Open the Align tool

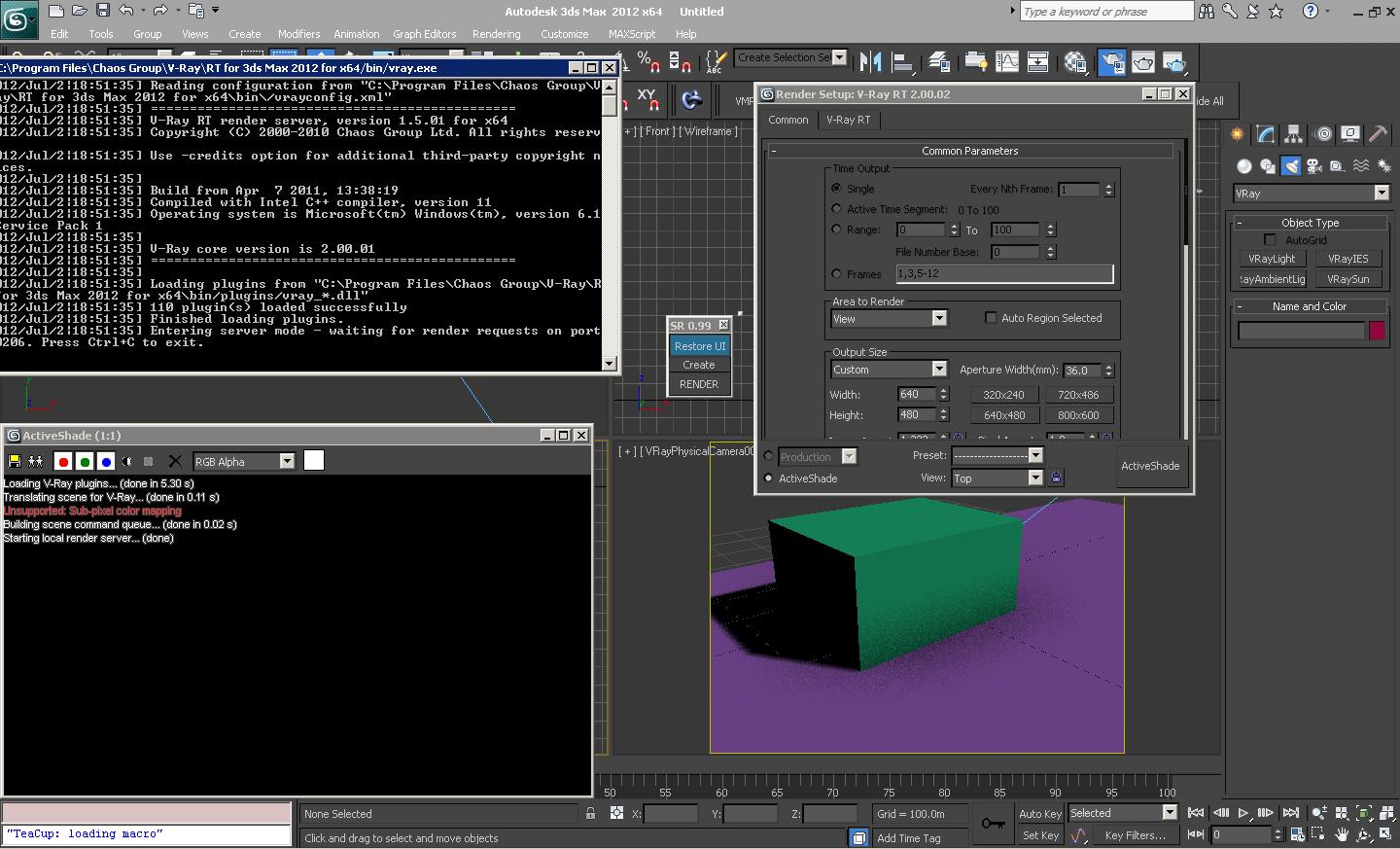pos(903,62)
